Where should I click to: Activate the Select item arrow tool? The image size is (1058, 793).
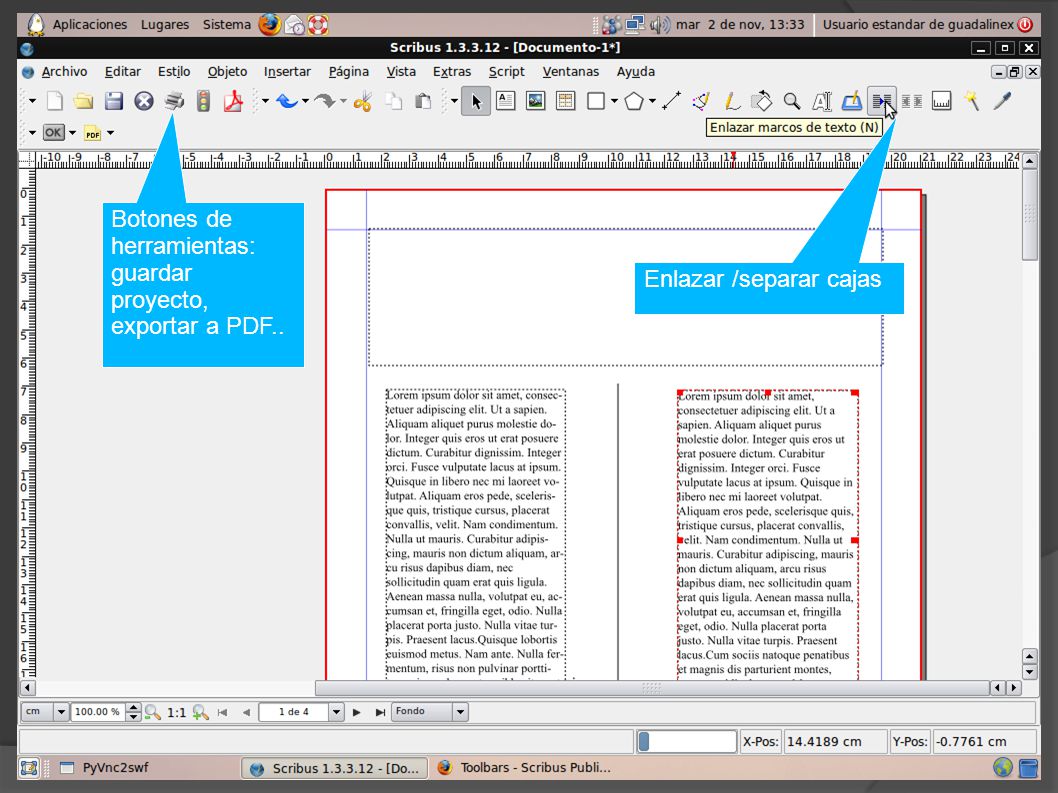476,101
